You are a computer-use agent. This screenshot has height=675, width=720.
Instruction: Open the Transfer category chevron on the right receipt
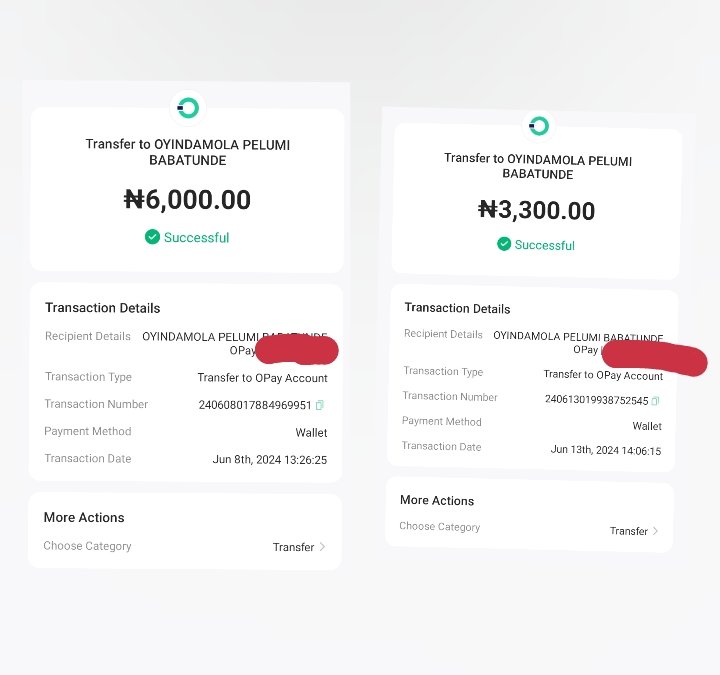click(x=655, y=531)
